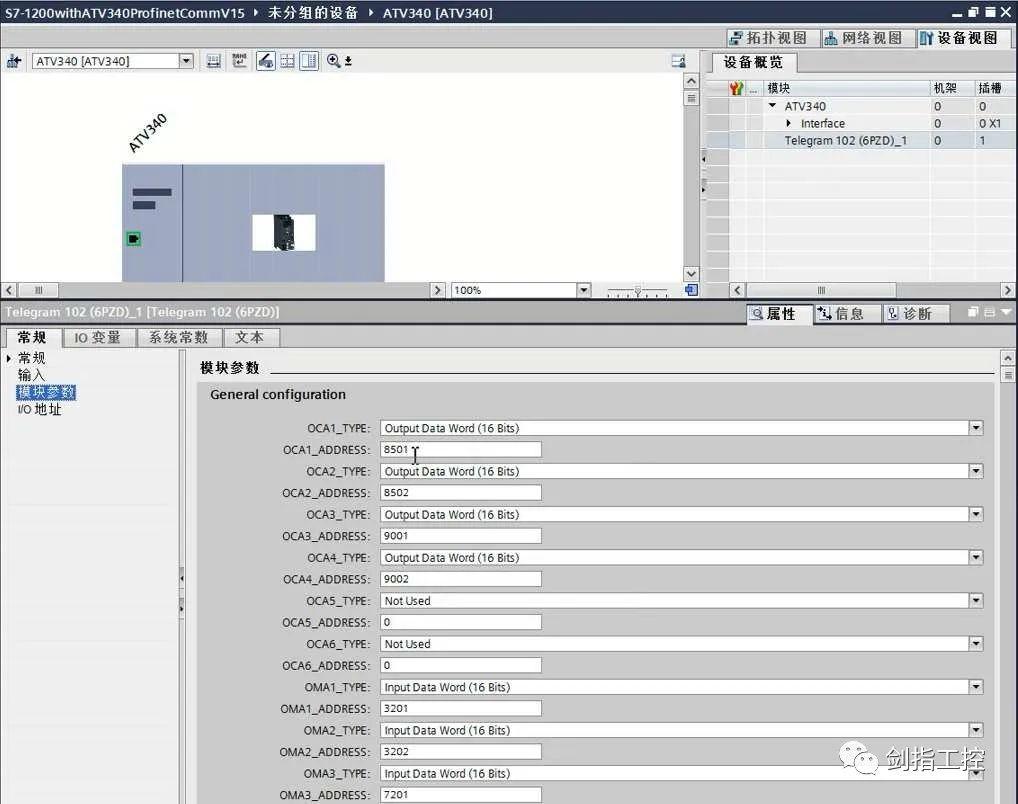Toggle the device labeling display button in the toolbar
The image size is (1018, 804).
[x=264, y=61]
